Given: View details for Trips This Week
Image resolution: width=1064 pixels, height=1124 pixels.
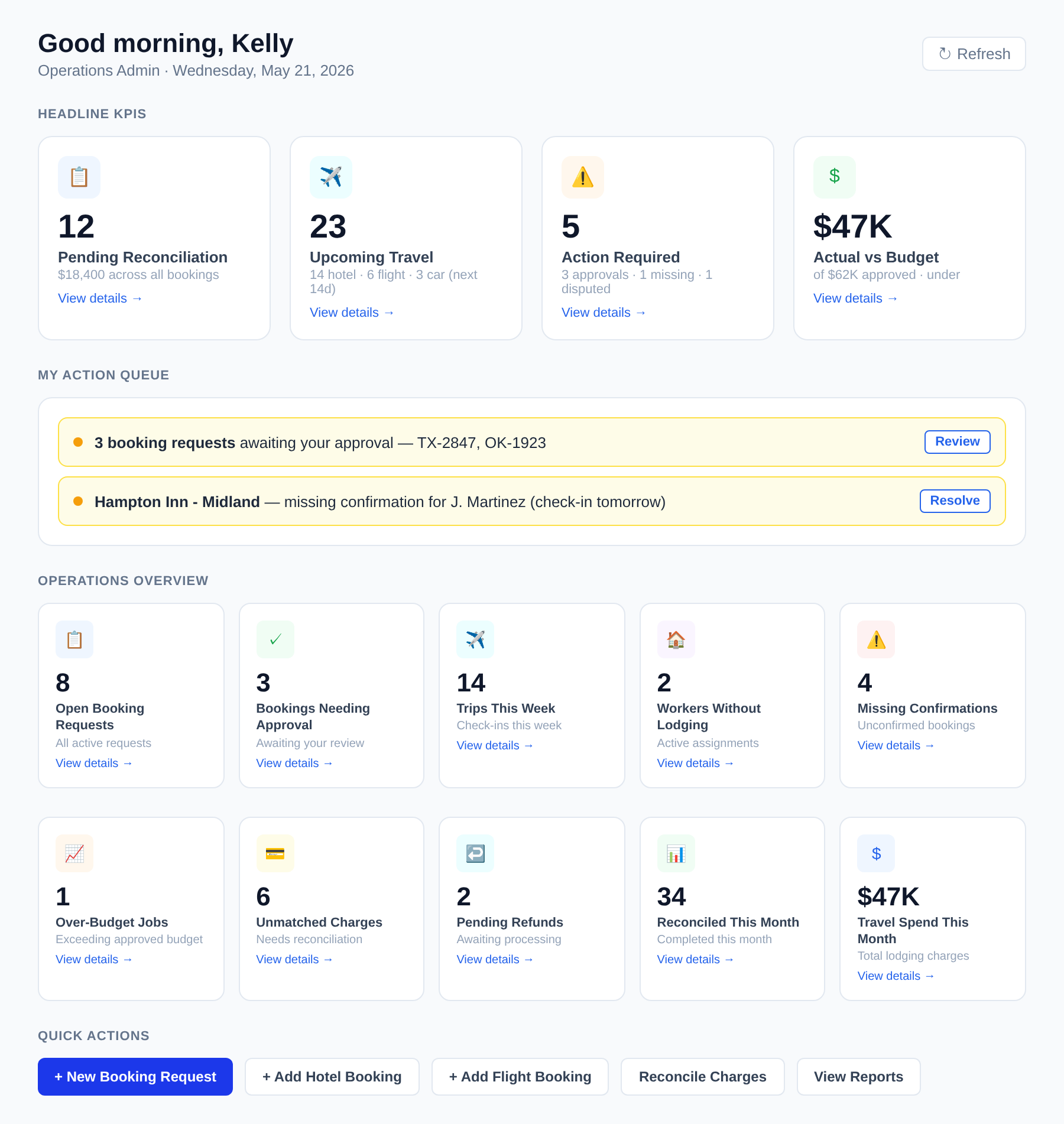Looking at the screenshot, I should pyautogui.click(x=495, y=745).
